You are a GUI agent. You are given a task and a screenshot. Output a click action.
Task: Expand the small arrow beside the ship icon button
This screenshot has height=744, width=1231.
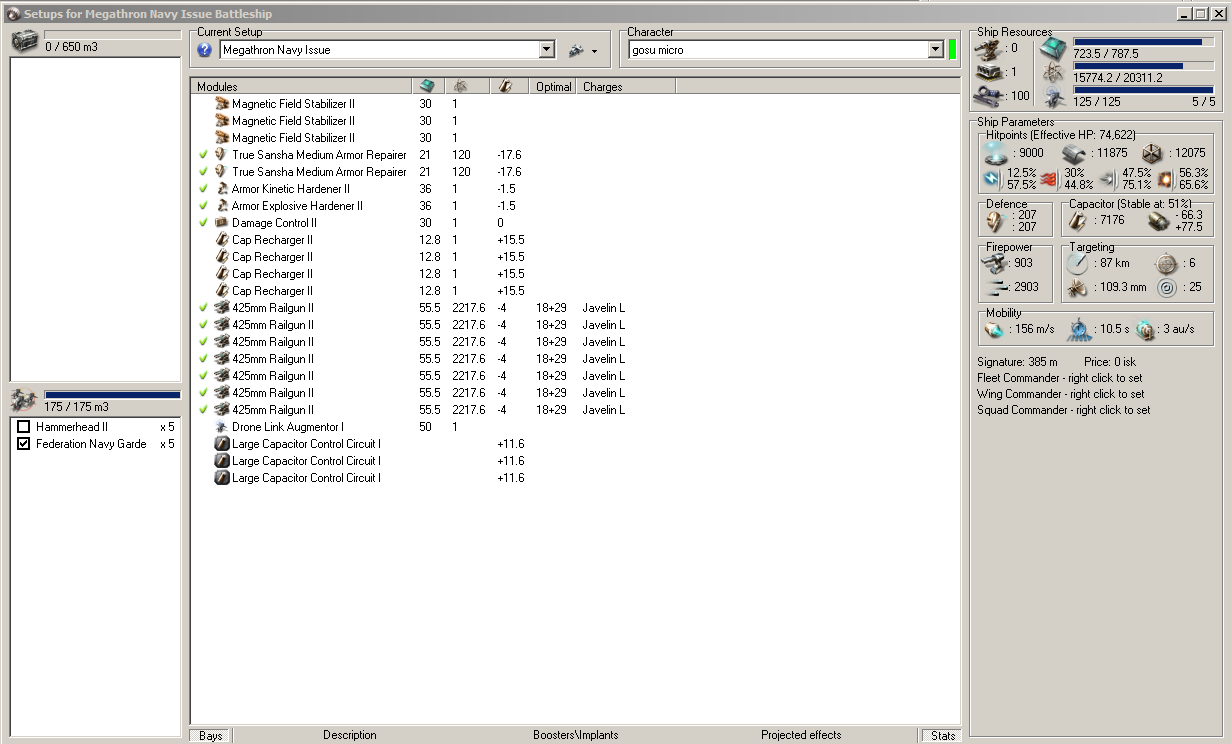tap(594, 51)
